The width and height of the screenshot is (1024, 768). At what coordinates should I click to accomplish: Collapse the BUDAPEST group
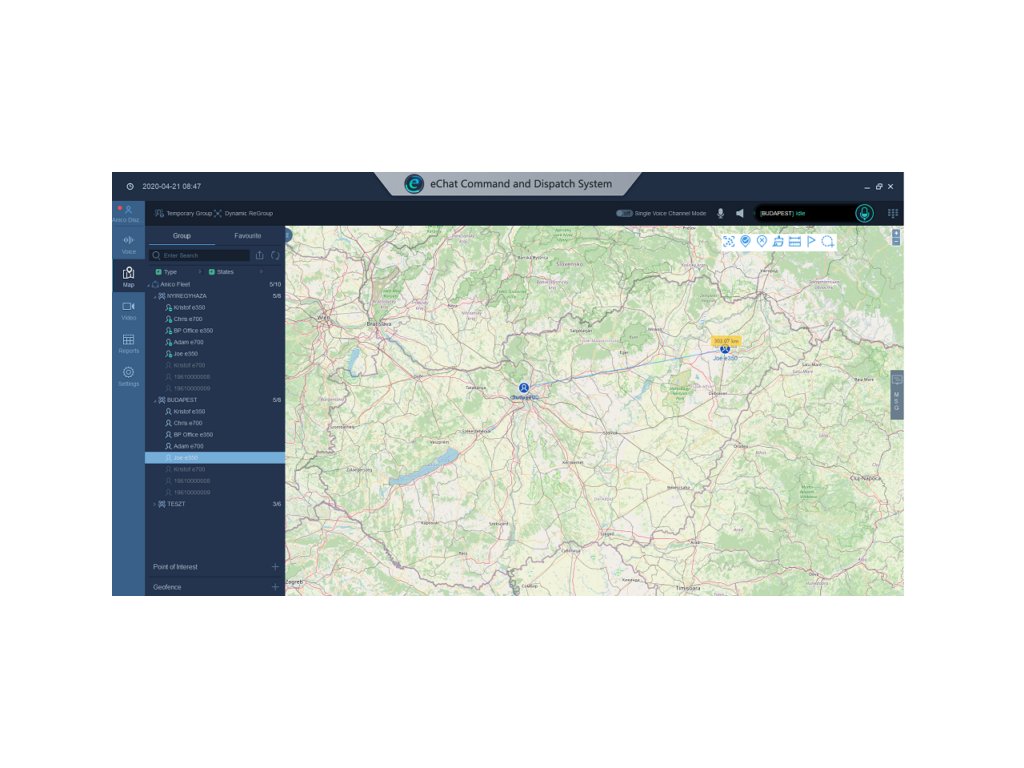tap(155, 400)
